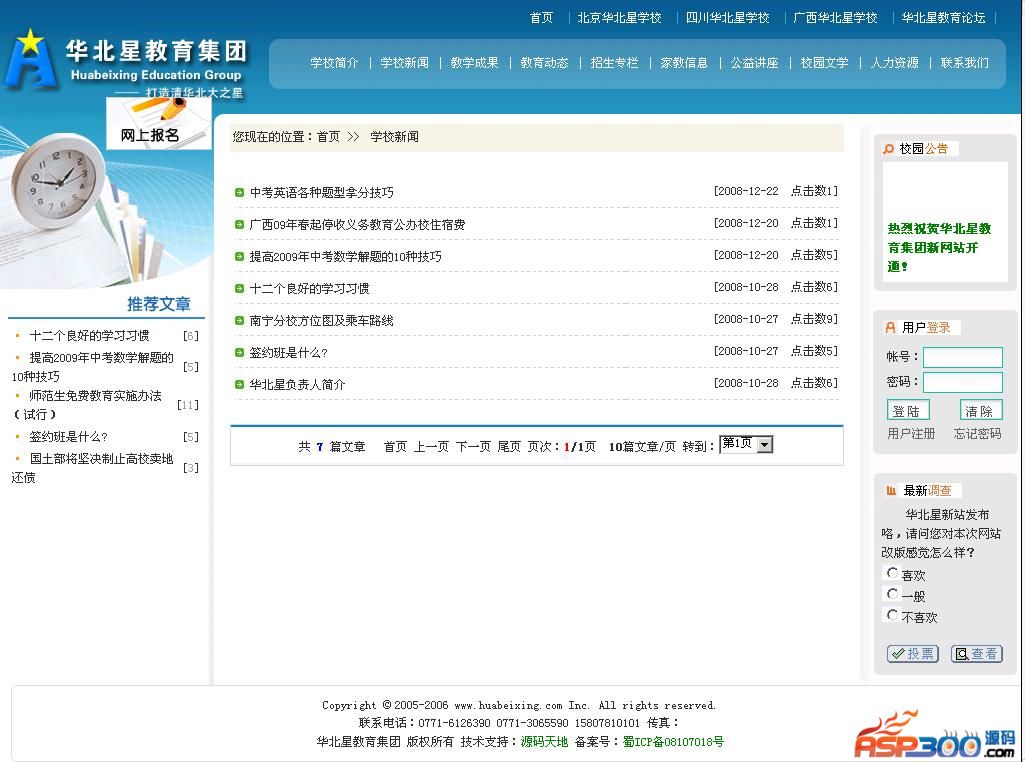This screenshot has height=762, width=1025.
Task: Open the 第1页 page jump dropdown
Action: click(746, 445)
